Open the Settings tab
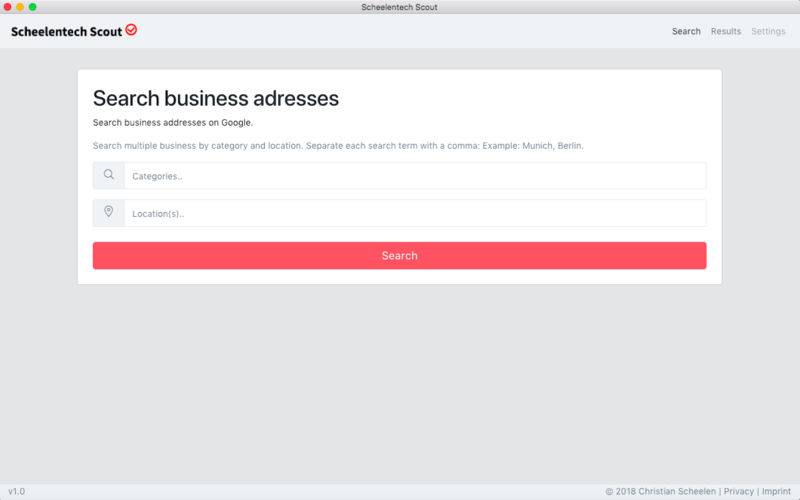This screenshot has width=800, height=500. click(x=768, y=31)
